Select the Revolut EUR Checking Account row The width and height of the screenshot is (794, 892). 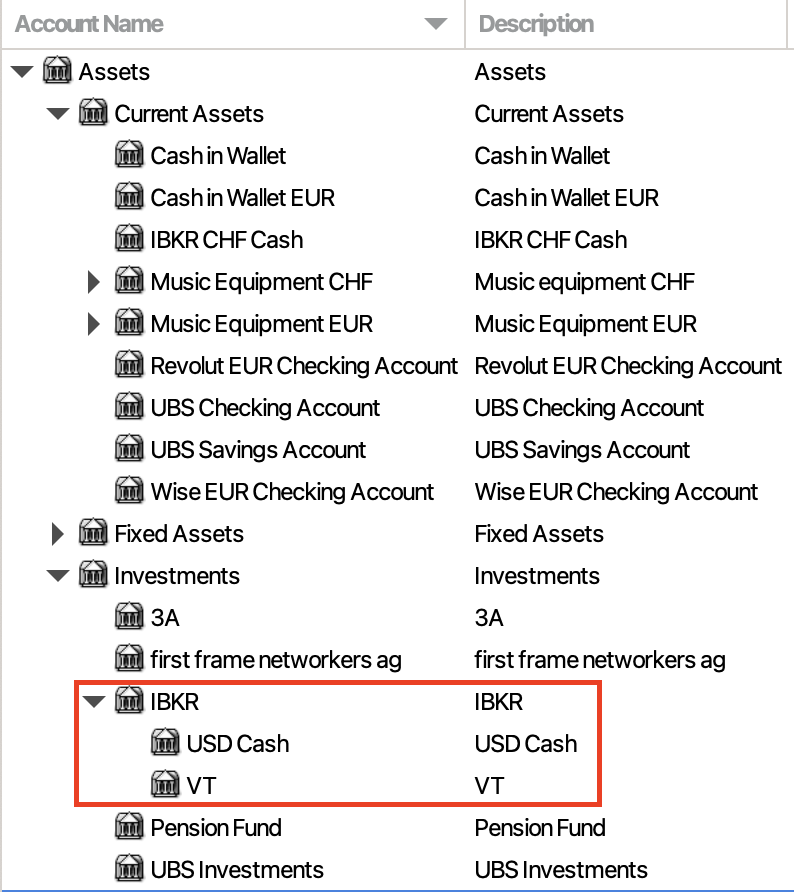397,366
